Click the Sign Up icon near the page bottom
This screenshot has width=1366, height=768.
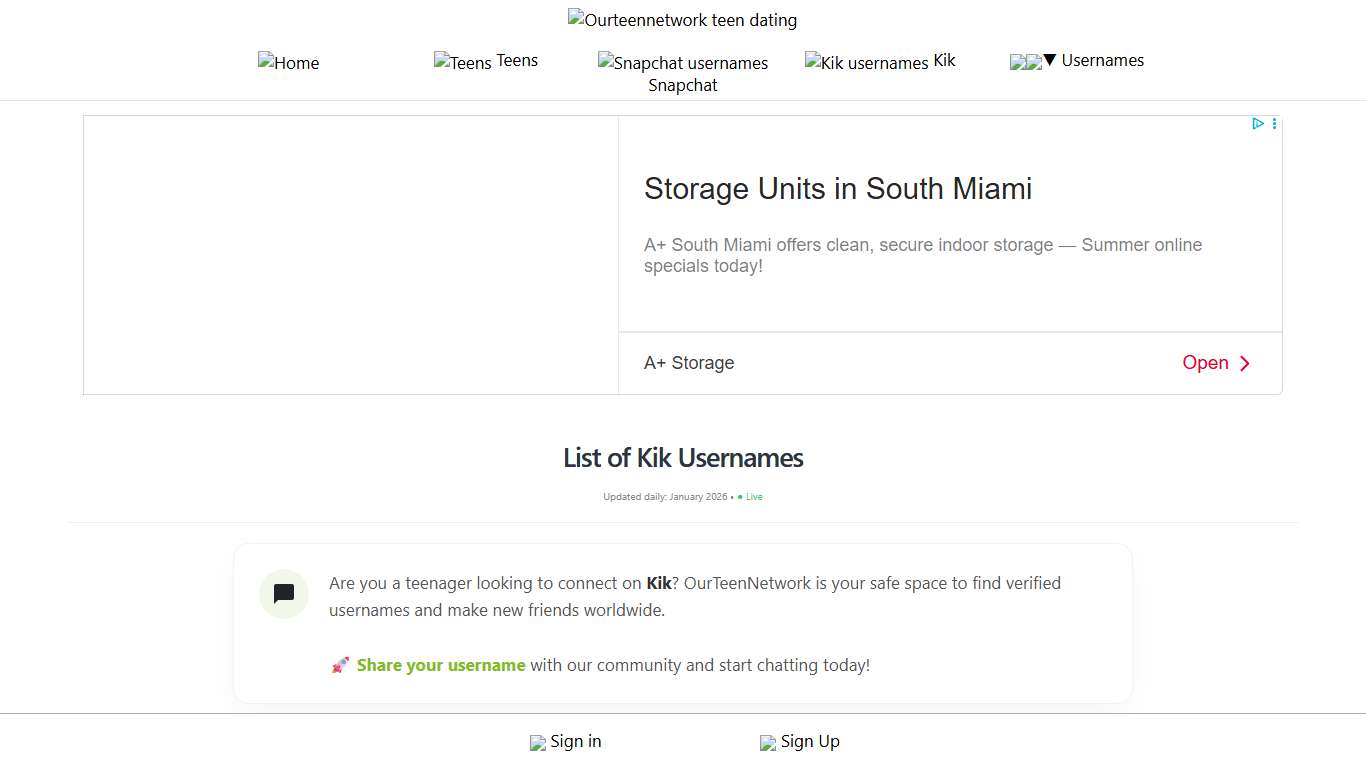point(768,742)
